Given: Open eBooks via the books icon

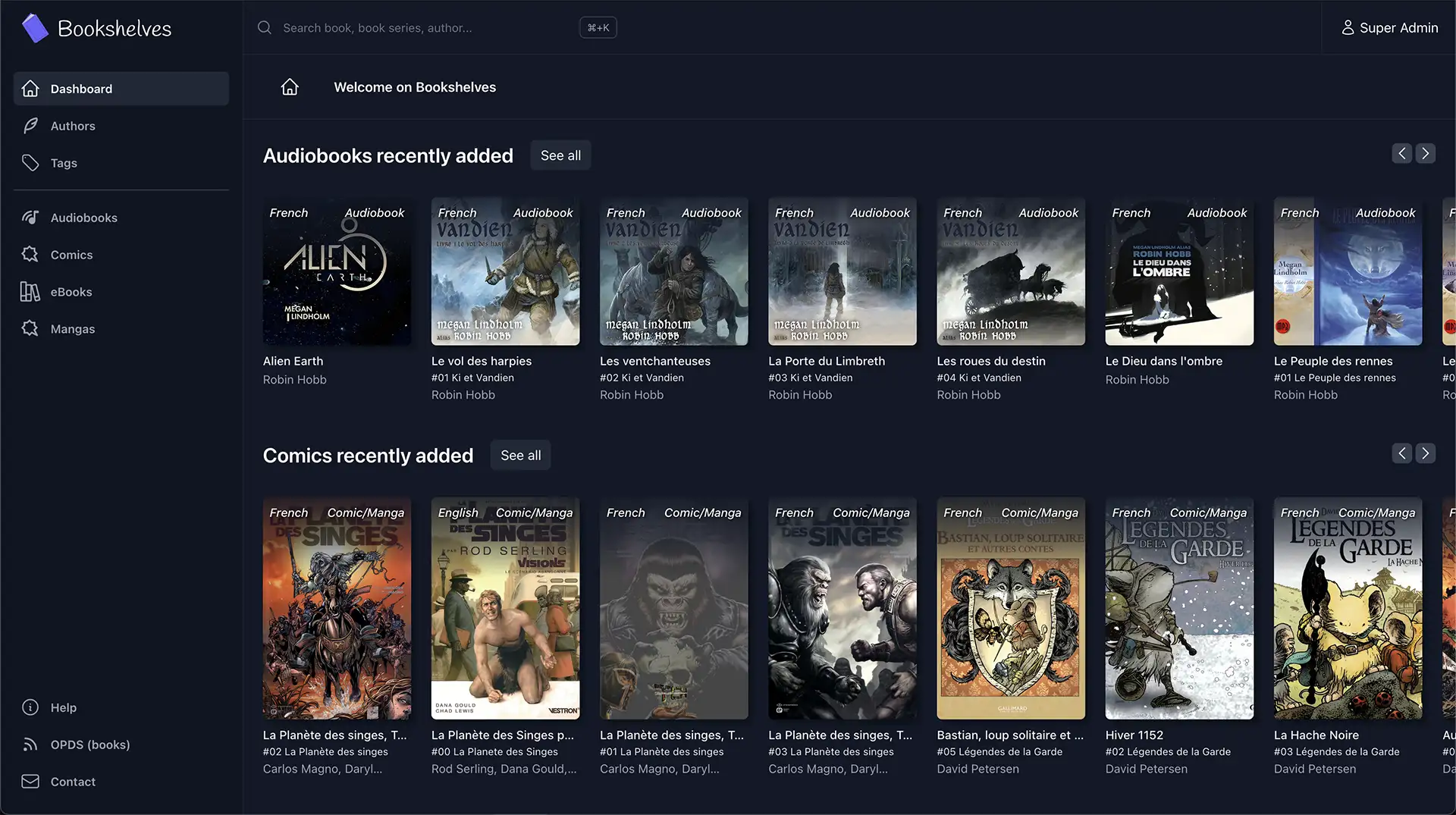Looking at the screenshot, I should [x=30, y=292].
